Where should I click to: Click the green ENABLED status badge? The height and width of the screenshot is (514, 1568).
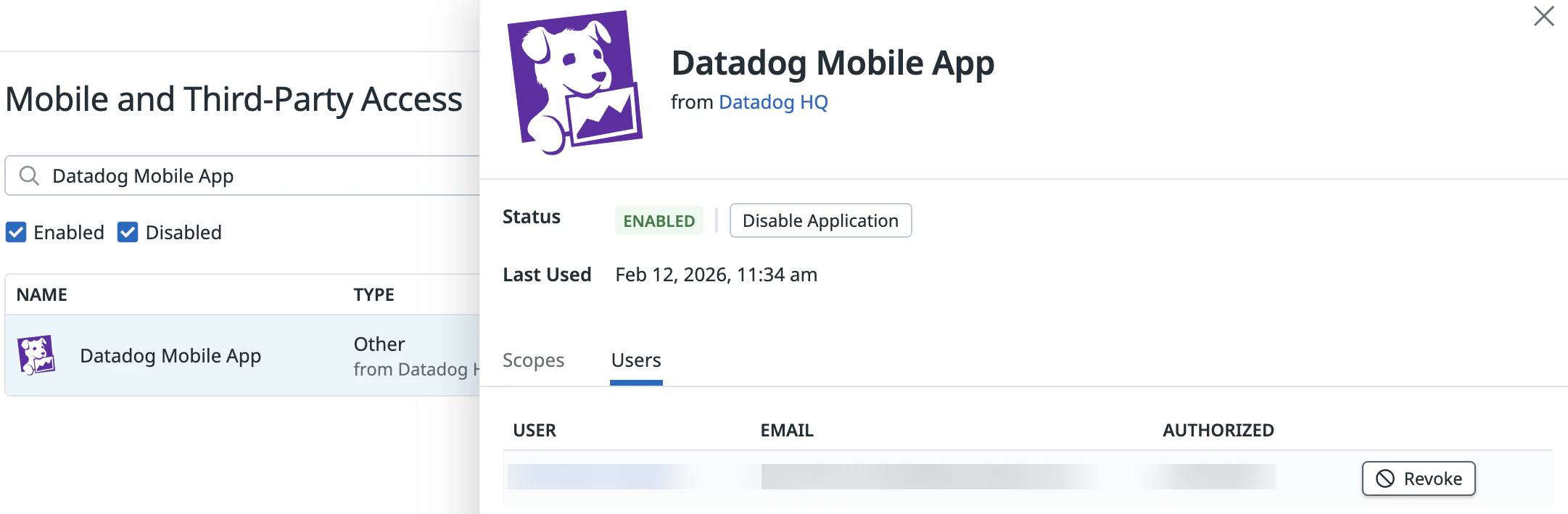click(x=659, y=220)
